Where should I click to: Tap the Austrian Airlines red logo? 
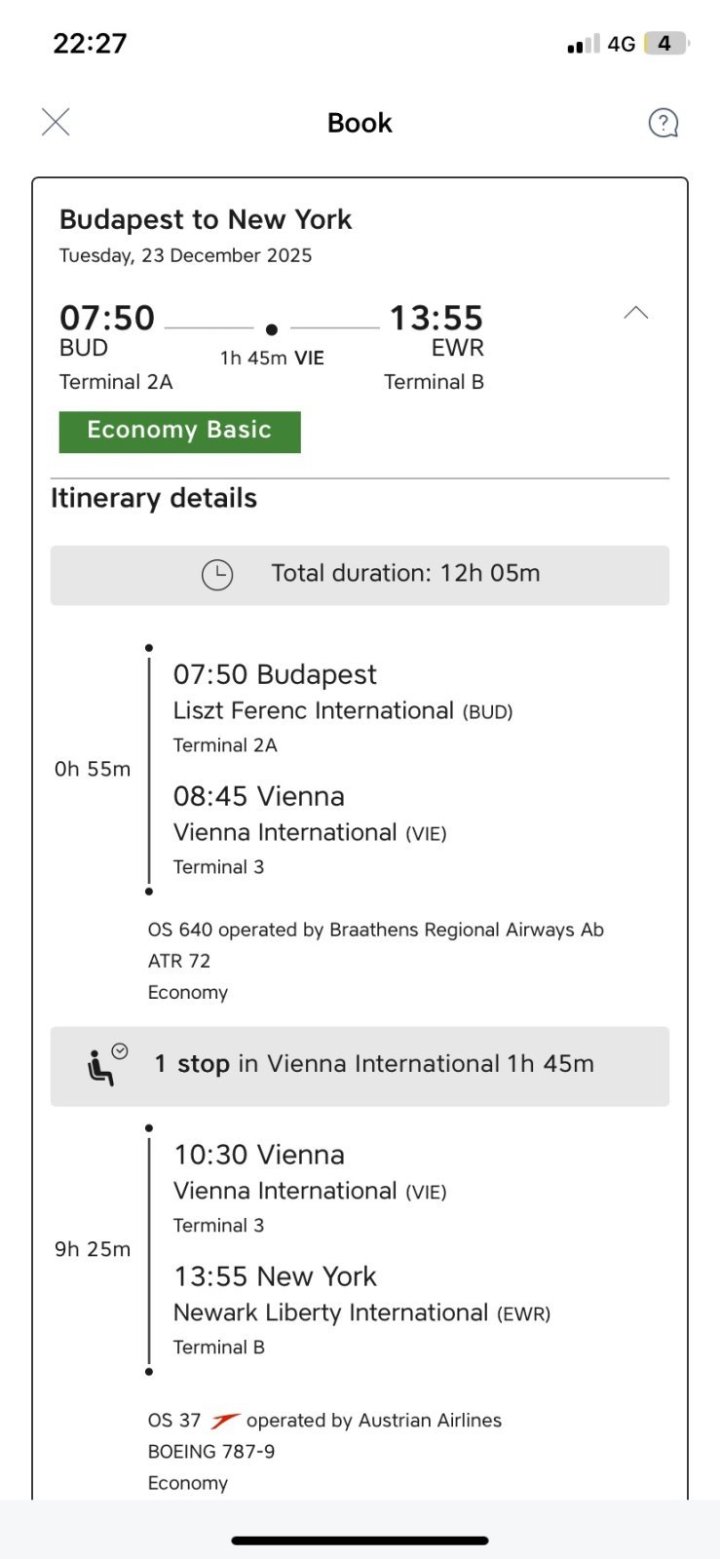pyautogui.click(x=225, y=1420)
